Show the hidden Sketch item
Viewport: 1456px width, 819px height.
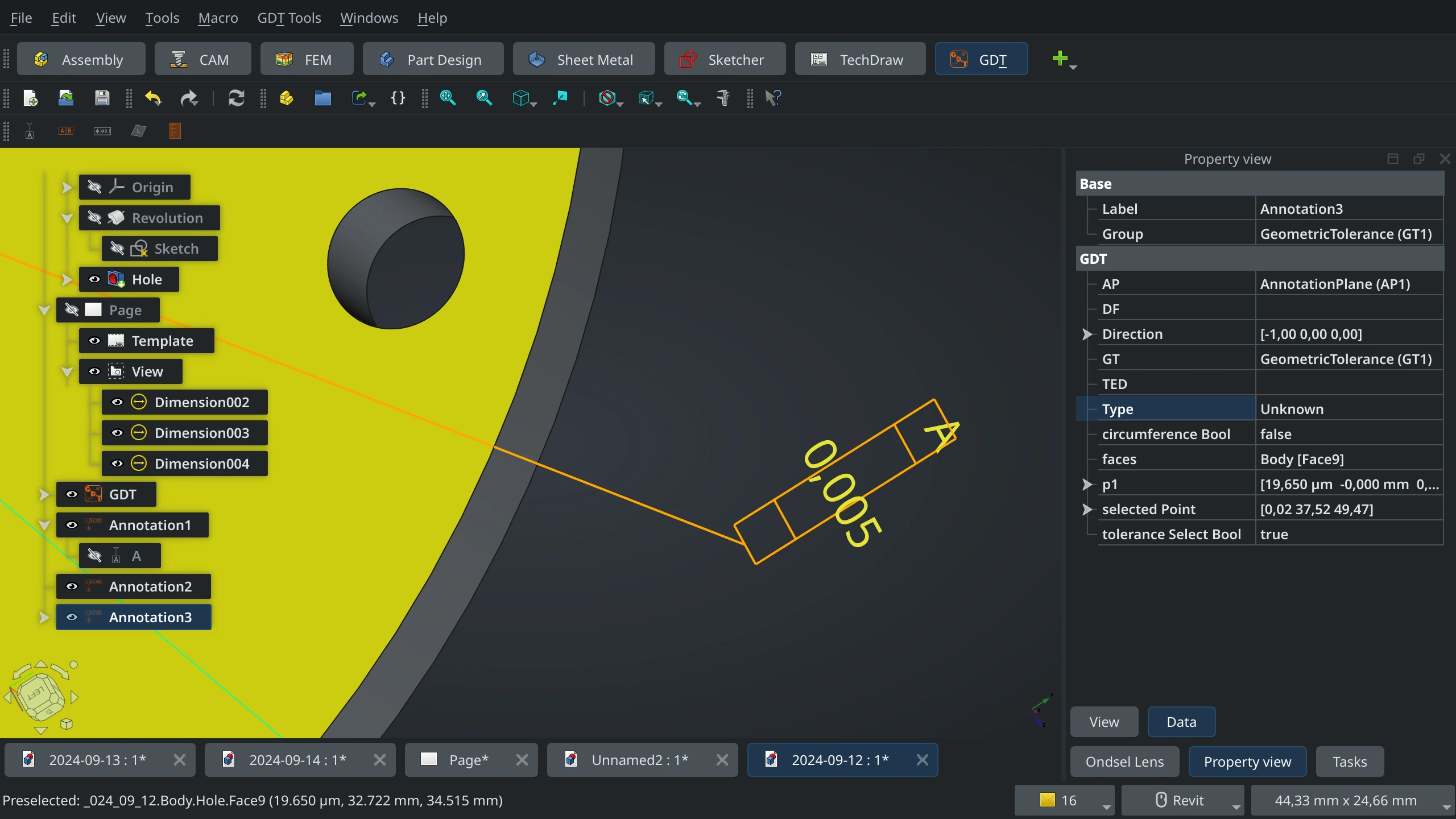[117, 249]
